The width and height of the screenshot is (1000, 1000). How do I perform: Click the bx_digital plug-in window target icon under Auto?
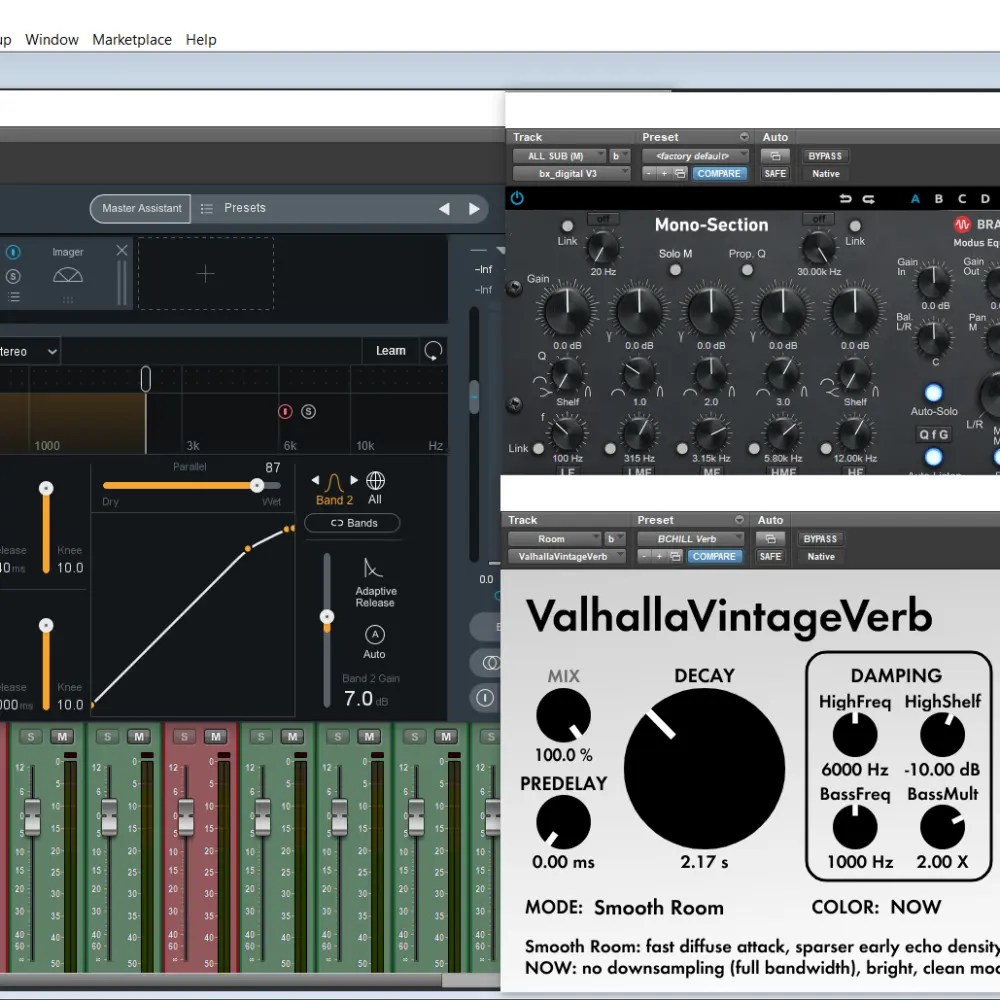(x=775, y=156)
